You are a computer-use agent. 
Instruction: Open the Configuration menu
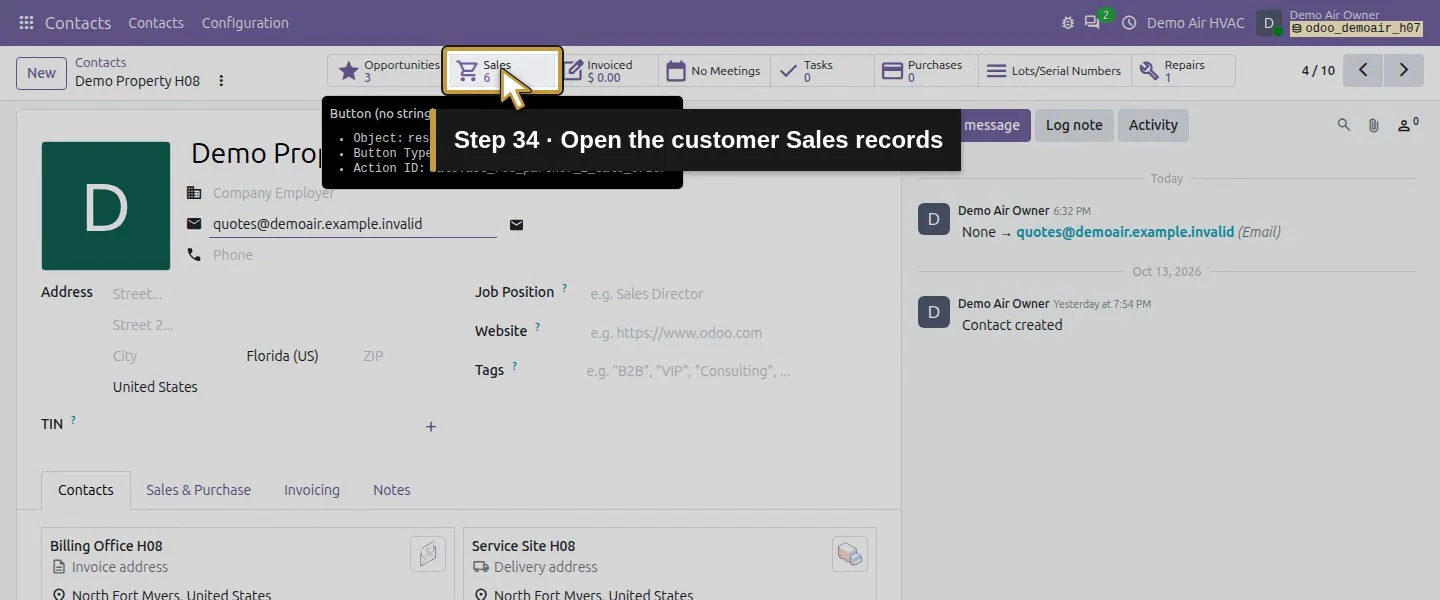point(245,22)
